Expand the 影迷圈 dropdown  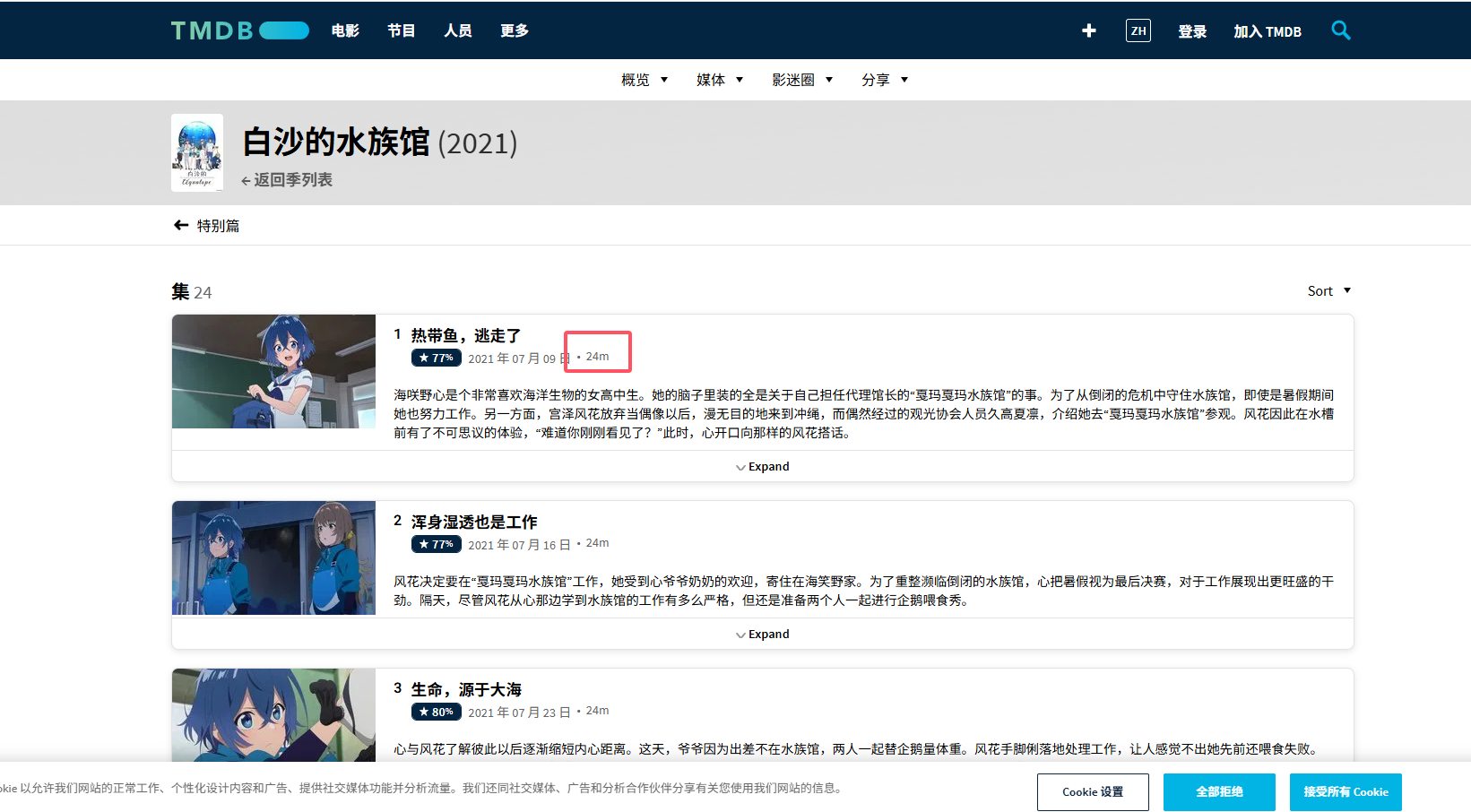pyautogui.click(x=802, y=80)
